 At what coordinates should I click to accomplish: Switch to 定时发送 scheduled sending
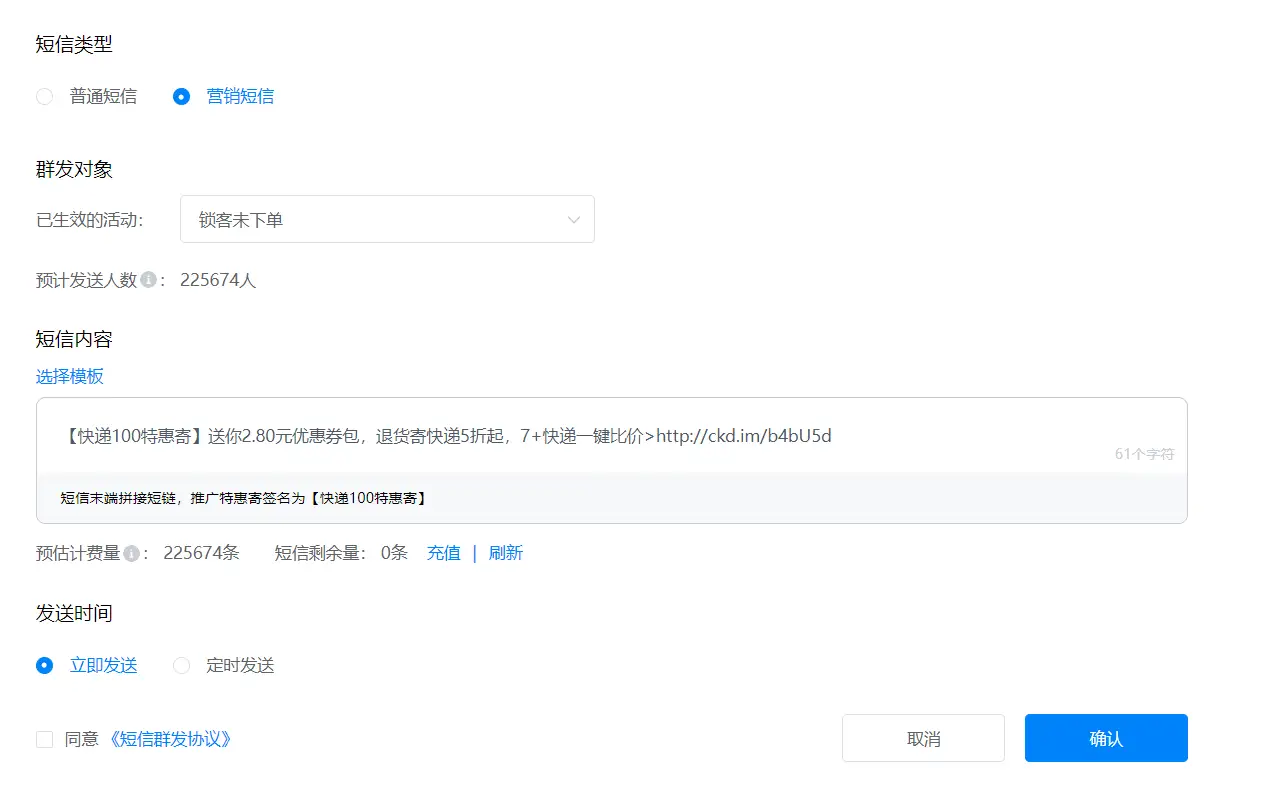(x=181, y=666)
